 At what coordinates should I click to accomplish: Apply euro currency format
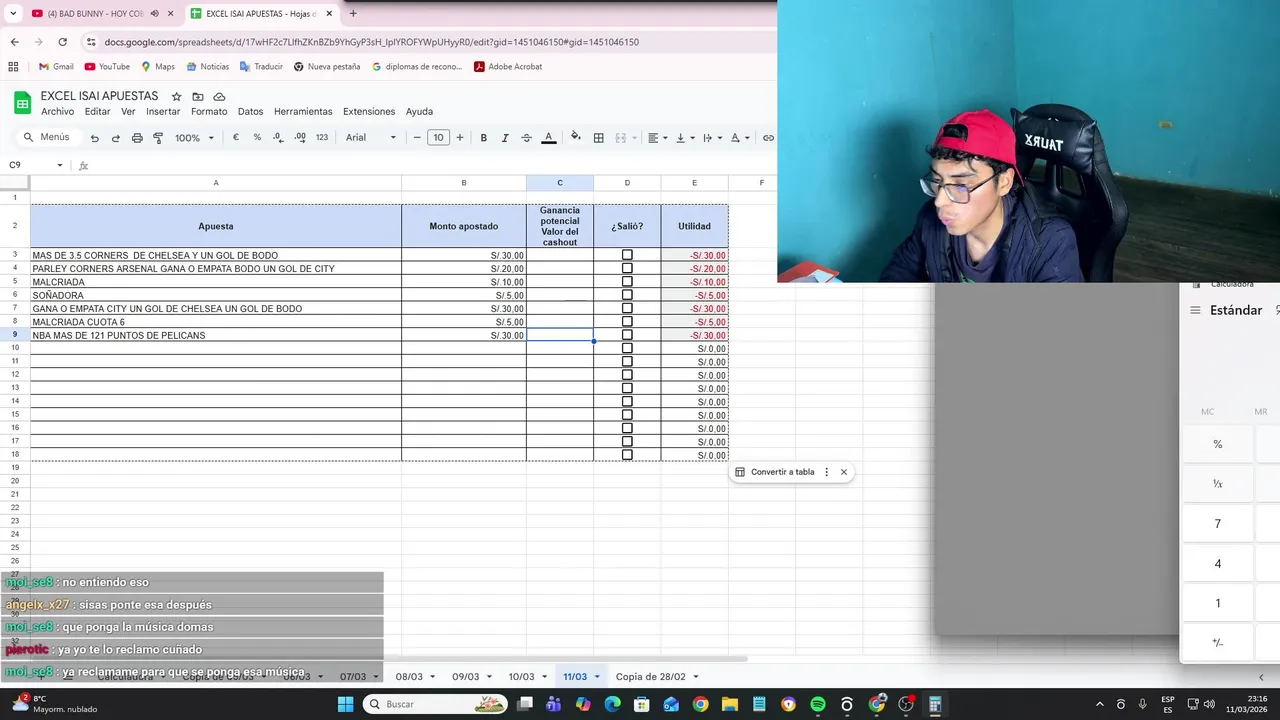[236, 138]
